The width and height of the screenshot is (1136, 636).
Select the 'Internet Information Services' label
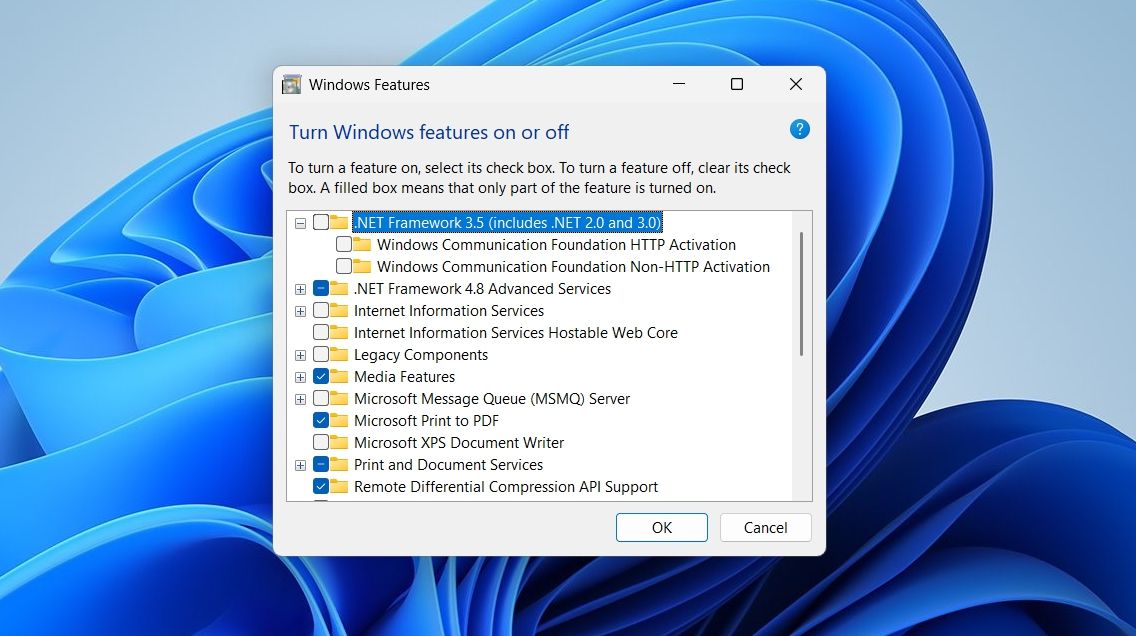click(x=448, y=311)
